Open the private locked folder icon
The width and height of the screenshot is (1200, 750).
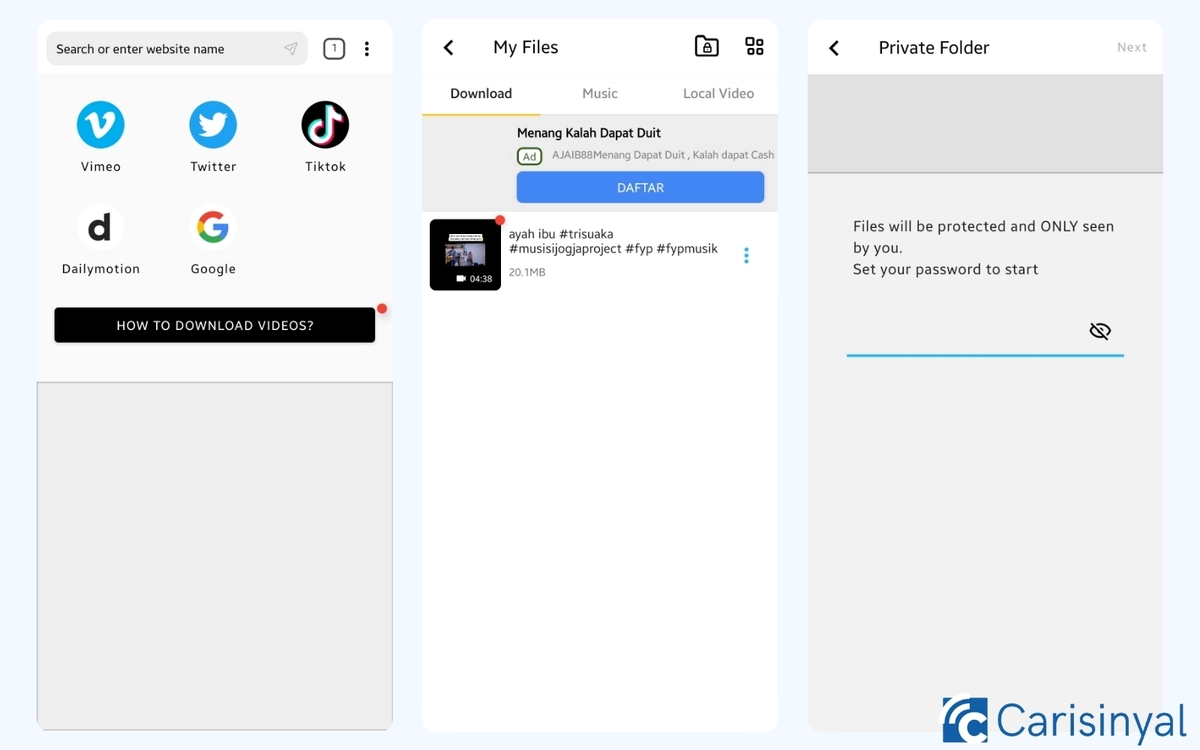(x=707, y=46)
